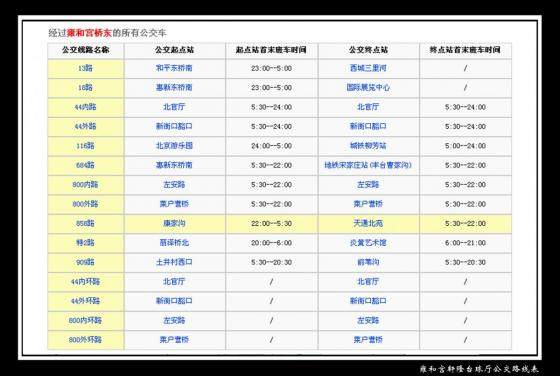Select terminal time 5:30--22:00 in 858路 row
The image size is (560, 376).
(x=465, y=224)
